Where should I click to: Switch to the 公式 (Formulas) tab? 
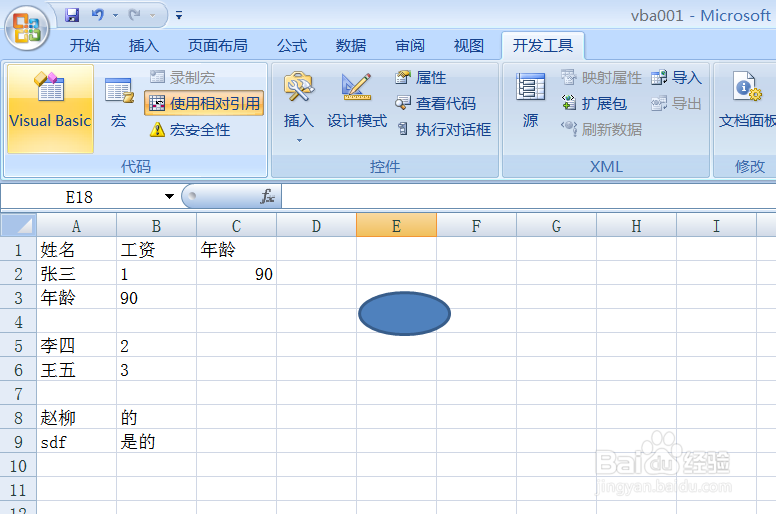292,46
